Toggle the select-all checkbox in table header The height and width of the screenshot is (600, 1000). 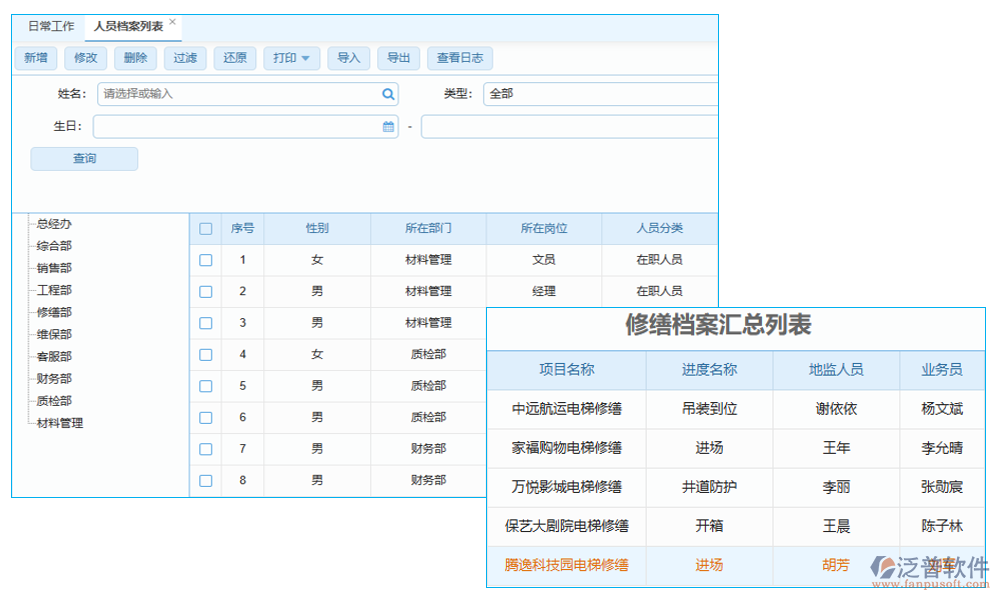pyautogui.click(x=206, y=228)
